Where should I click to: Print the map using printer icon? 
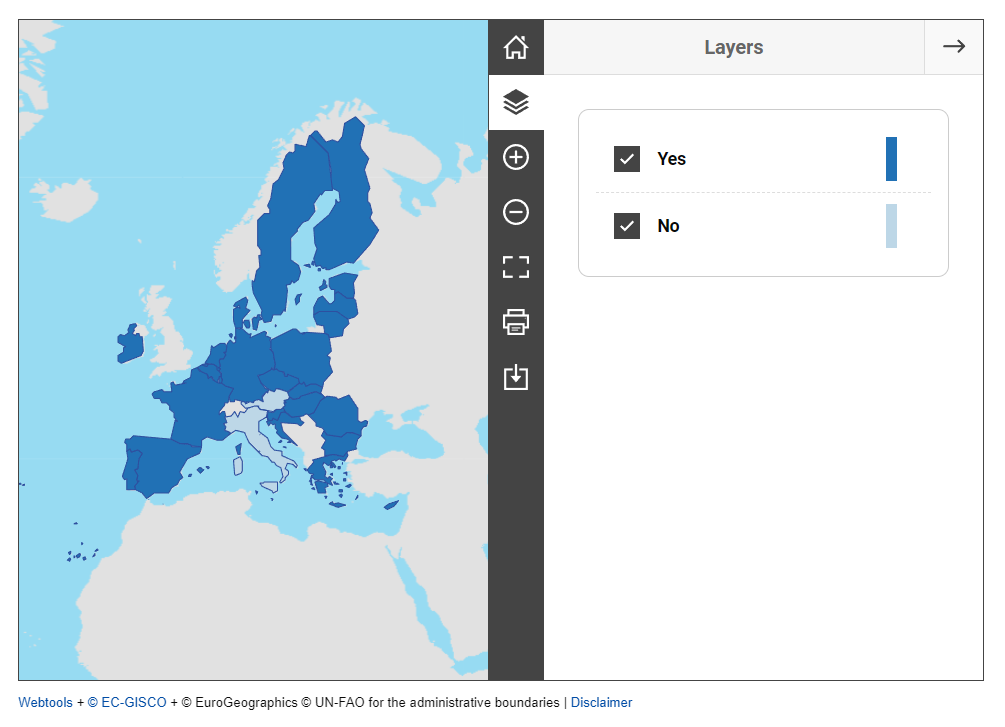516,322
